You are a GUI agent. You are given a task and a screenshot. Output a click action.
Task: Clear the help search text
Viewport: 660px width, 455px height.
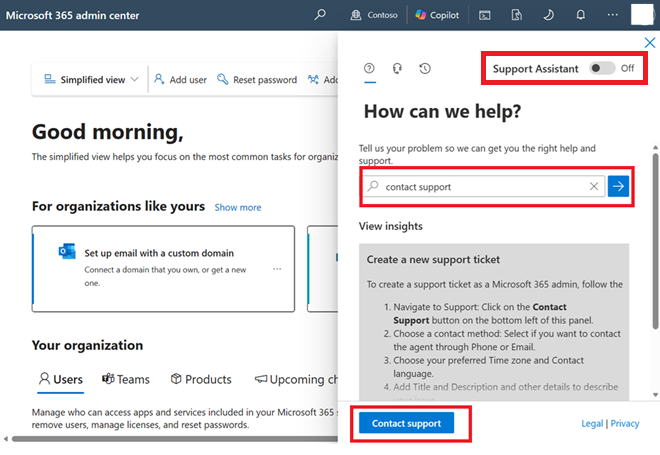coord(593,186)
